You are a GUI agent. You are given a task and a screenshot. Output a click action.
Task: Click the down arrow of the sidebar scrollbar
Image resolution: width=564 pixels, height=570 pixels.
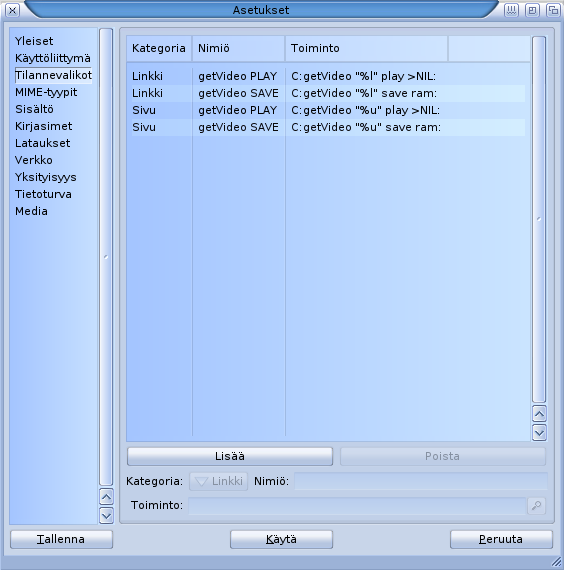coord(106,515)
